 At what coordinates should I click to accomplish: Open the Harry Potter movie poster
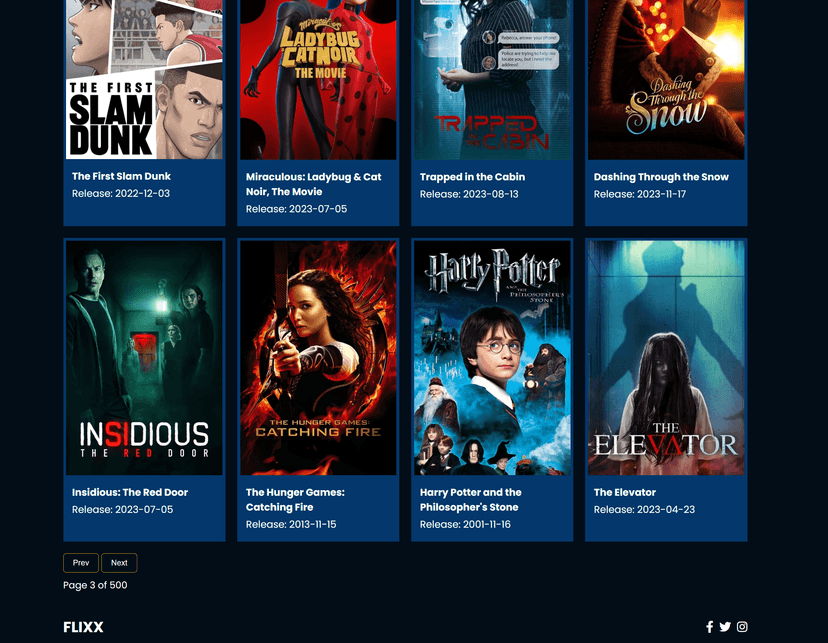(x=492, y=358)
